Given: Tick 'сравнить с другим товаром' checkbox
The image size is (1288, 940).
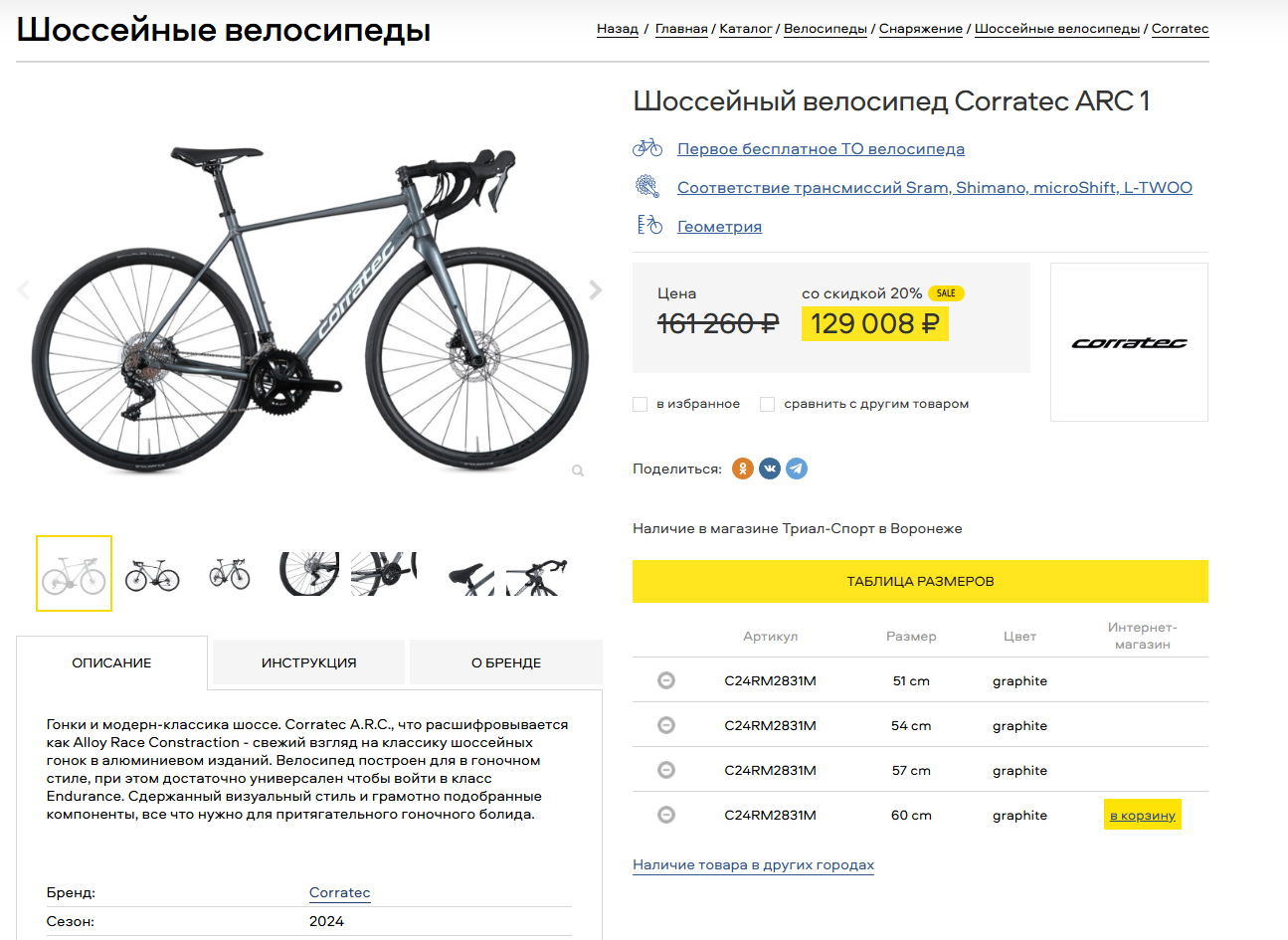Looking at the screenshot, I should (767, 404).
